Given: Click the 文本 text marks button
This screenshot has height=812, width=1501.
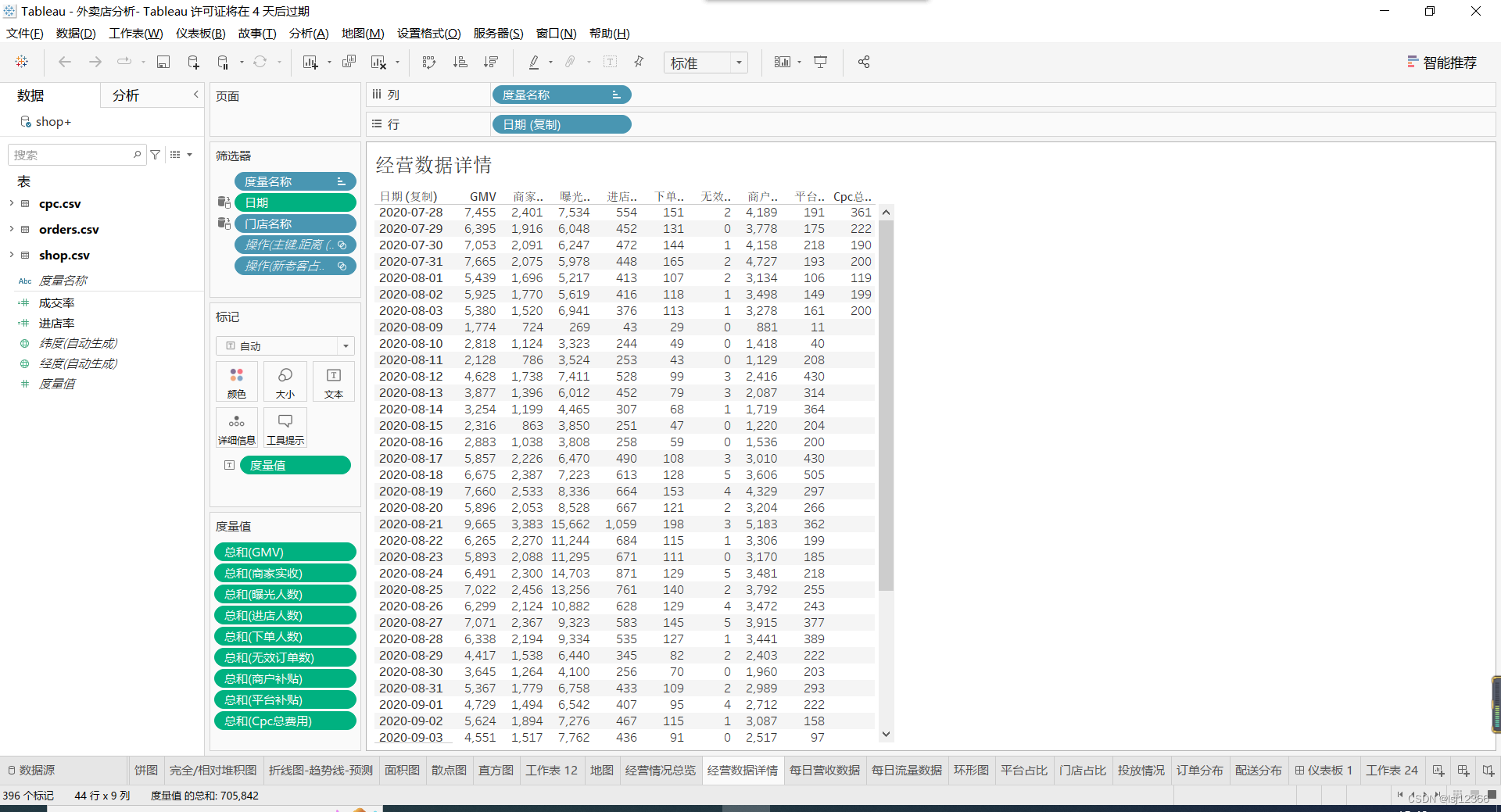Looking at the screenshot, I should coord(334,382).
